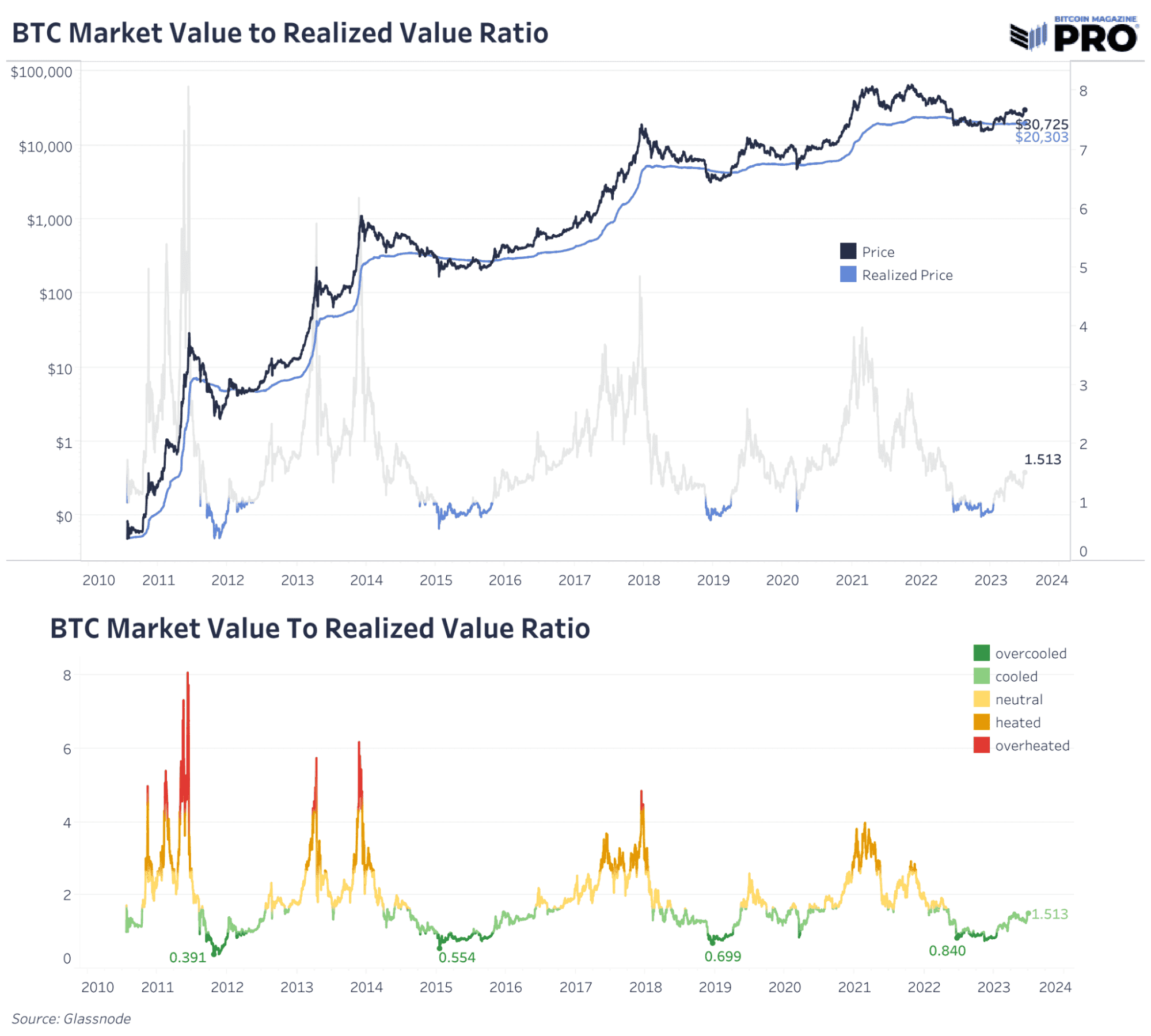Select the heated legend swatch
1151x1036 pixels.
[x=981, y=722]
